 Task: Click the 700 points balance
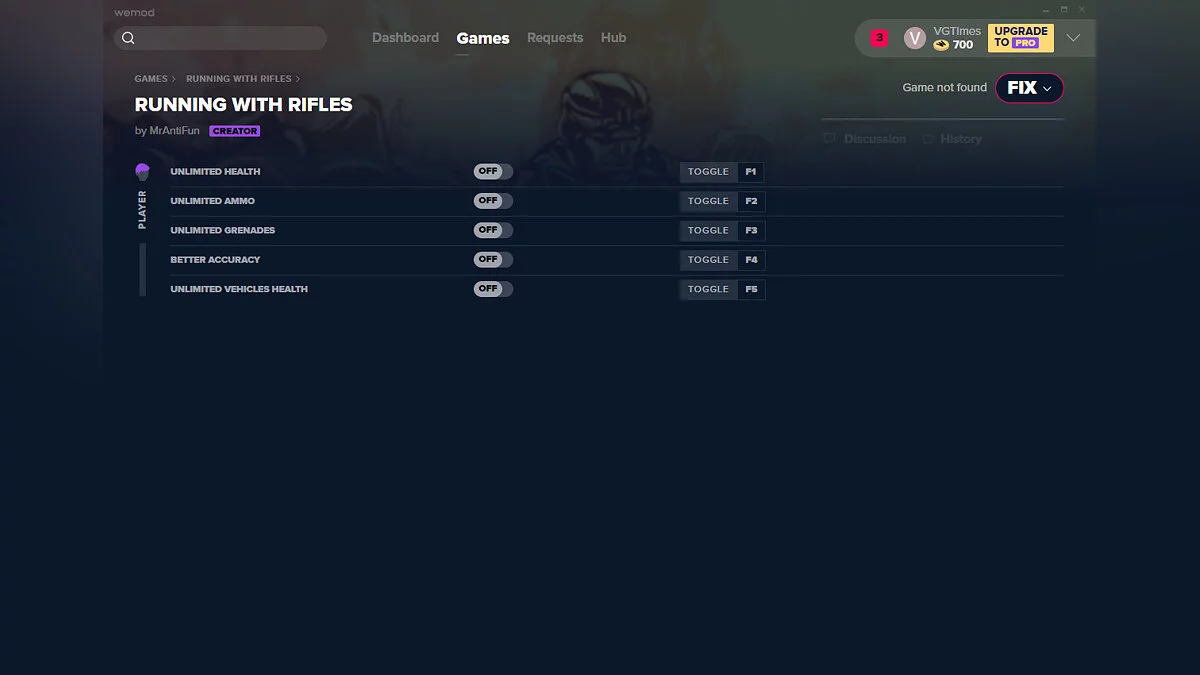(963, 45)
